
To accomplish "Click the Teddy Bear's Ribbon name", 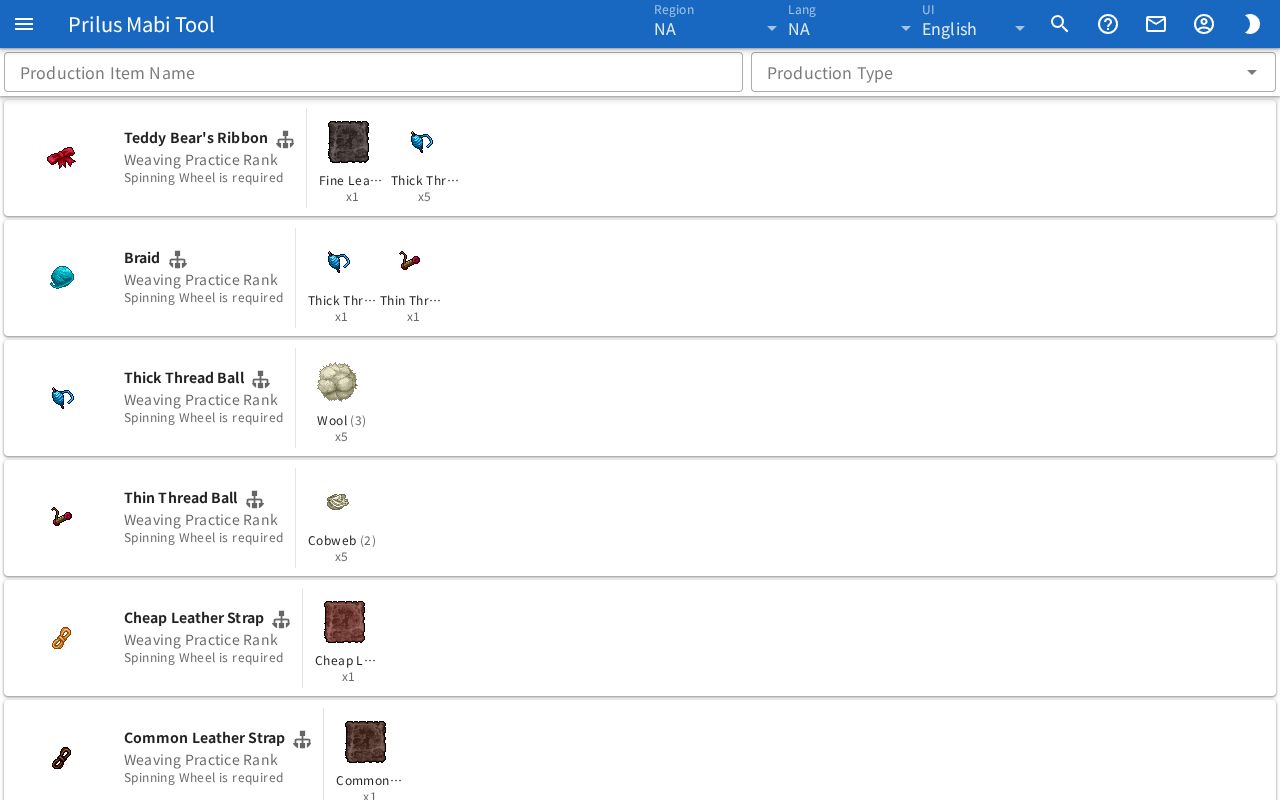I will [196, 138].
